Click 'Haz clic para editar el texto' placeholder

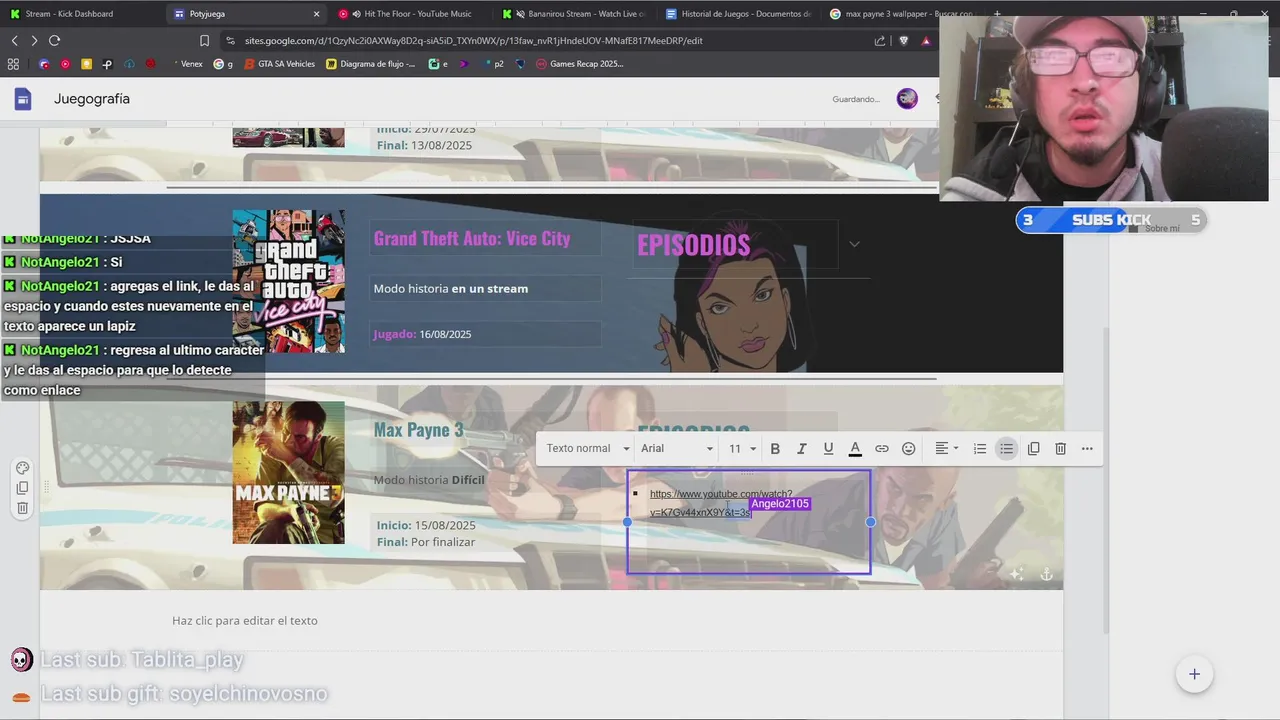pyautogui.click(x=245, y=621)
